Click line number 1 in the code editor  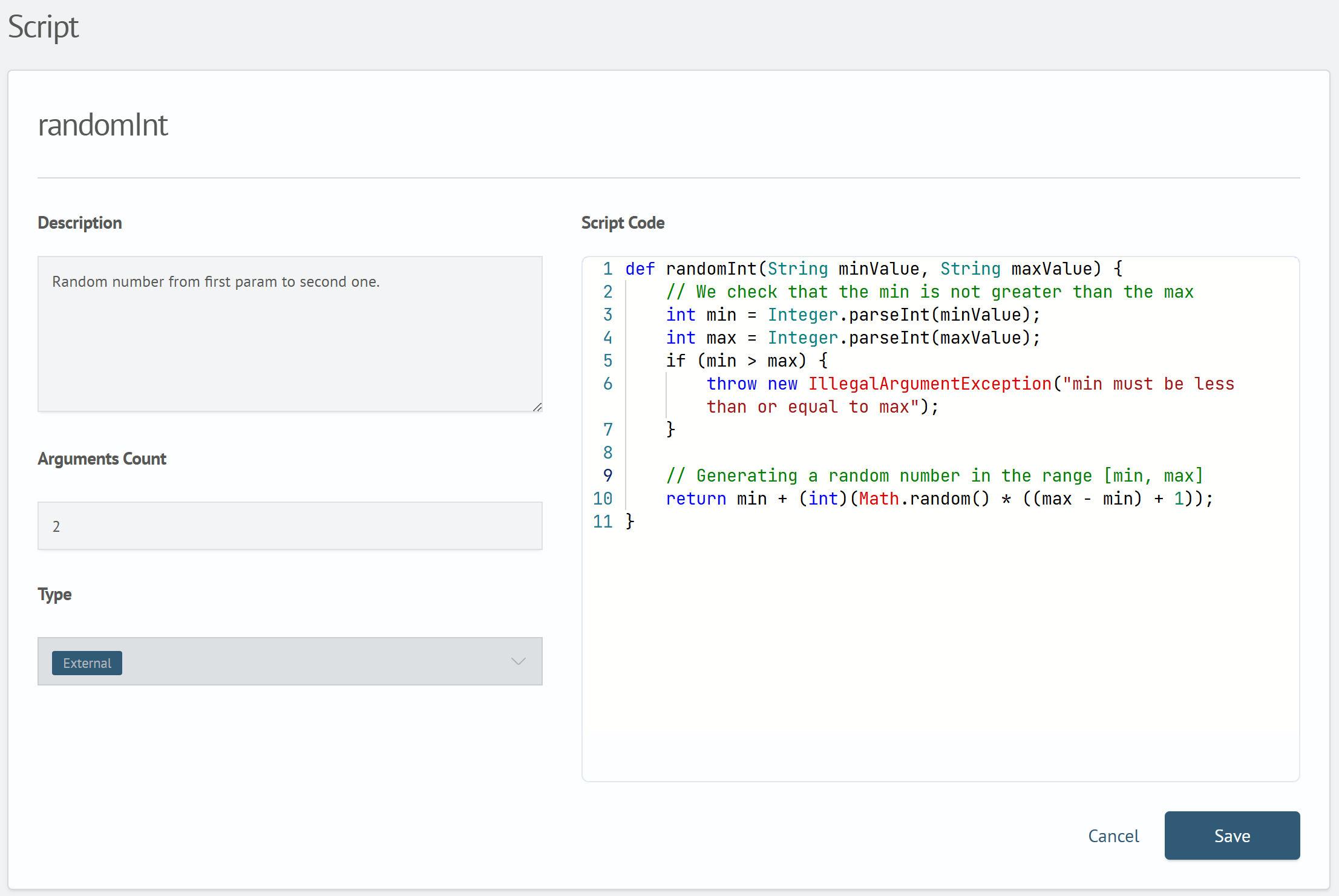(x=608, y=269)
